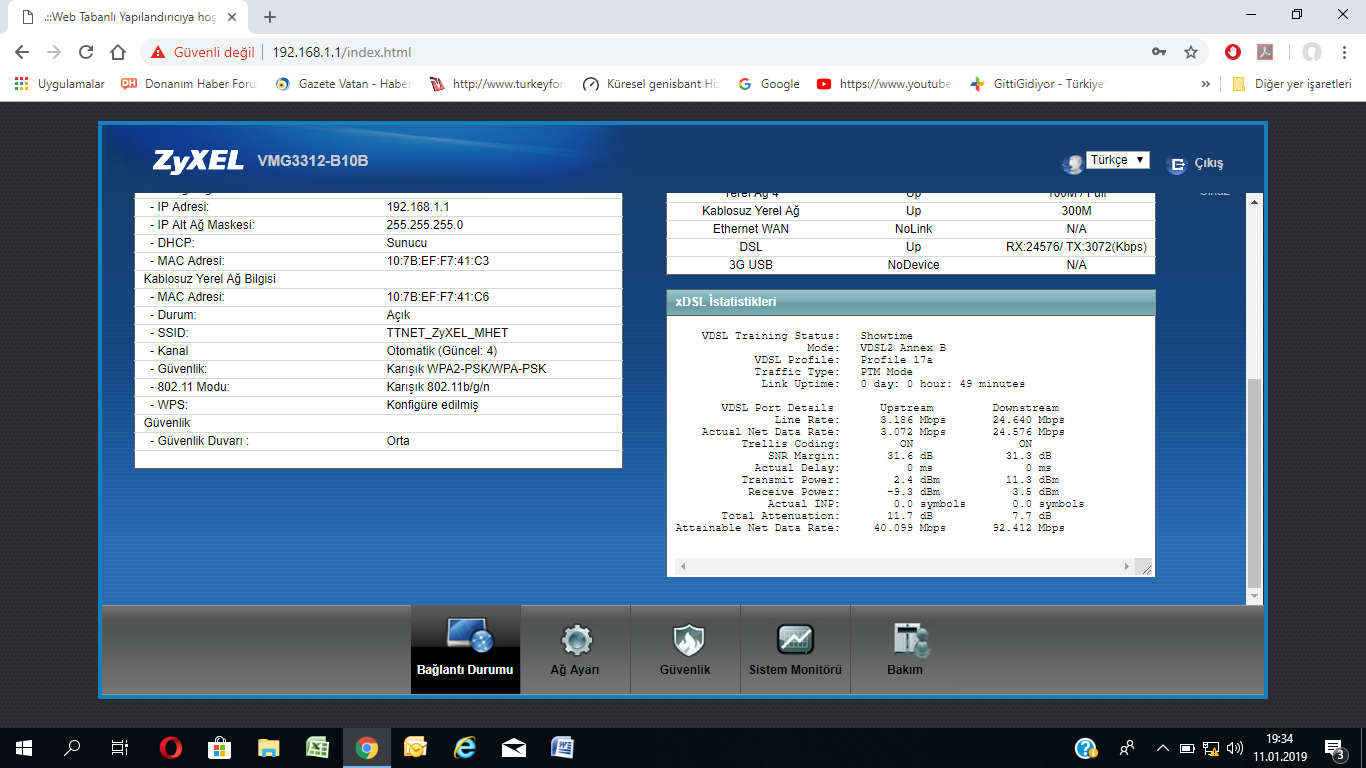
Task: Open the turkeyforum bookmark
Action: tap(497, 84)
